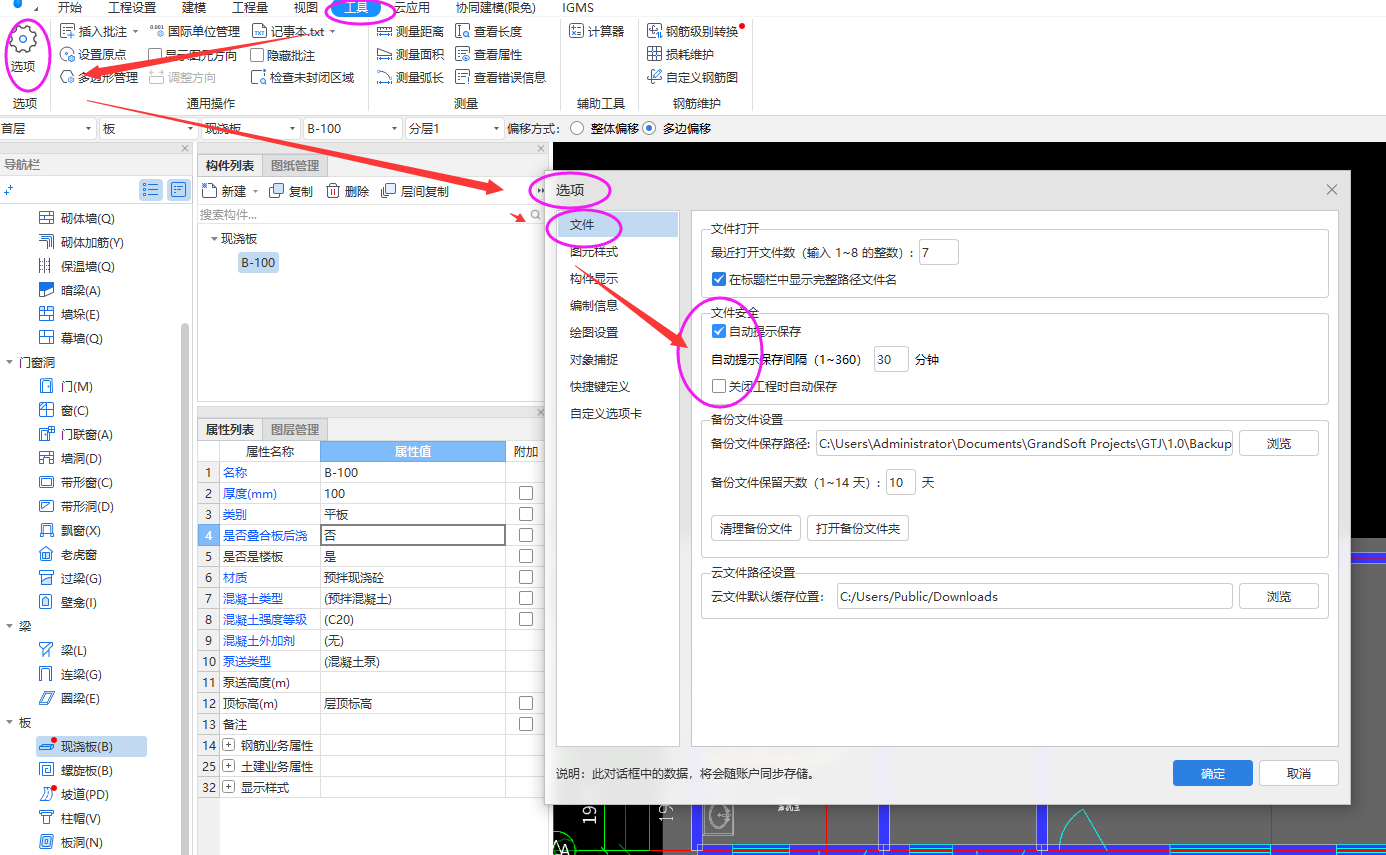Check 附加 box for 顶标高(m) row

coord(526,704)
